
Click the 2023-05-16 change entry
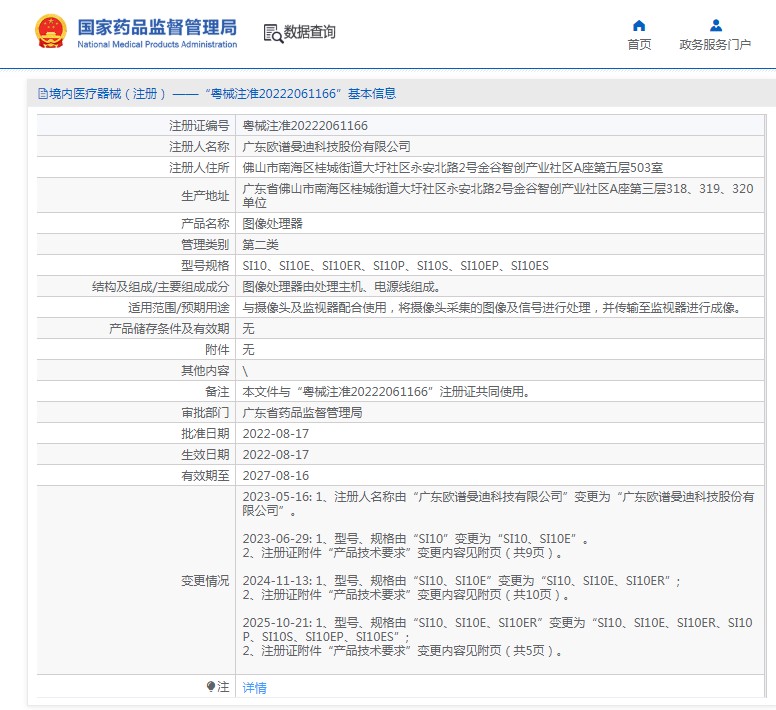click(498, 503)
